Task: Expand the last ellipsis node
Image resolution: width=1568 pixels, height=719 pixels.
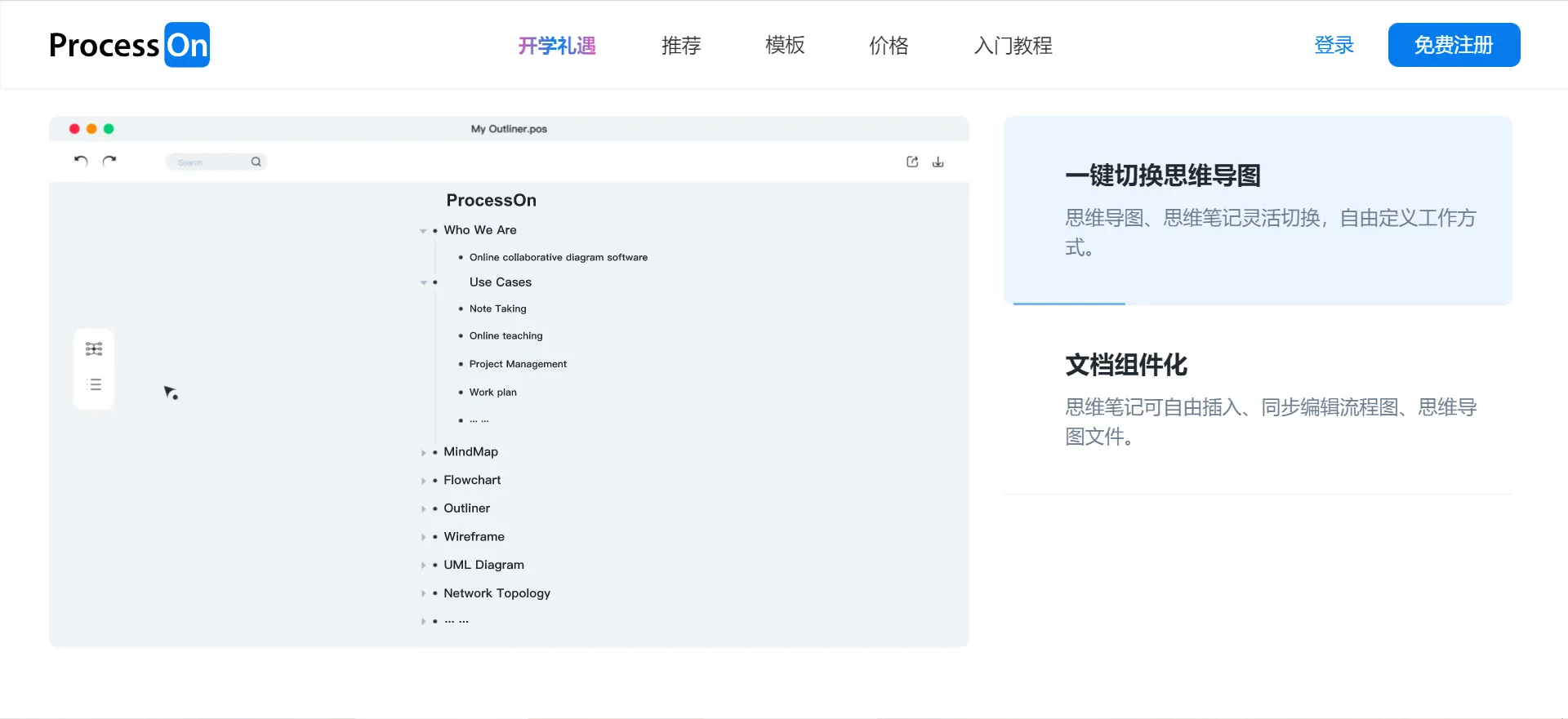Action: [x=423, y=621]
